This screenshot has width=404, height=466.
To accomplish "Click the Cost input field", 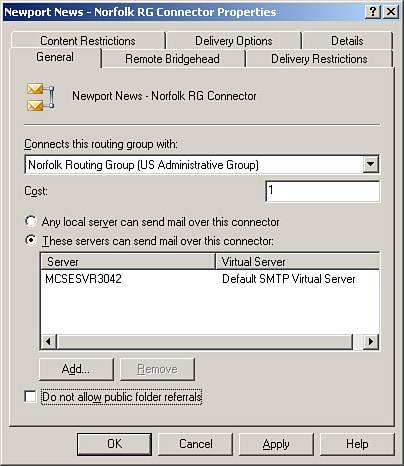I will tap(322, 191).
